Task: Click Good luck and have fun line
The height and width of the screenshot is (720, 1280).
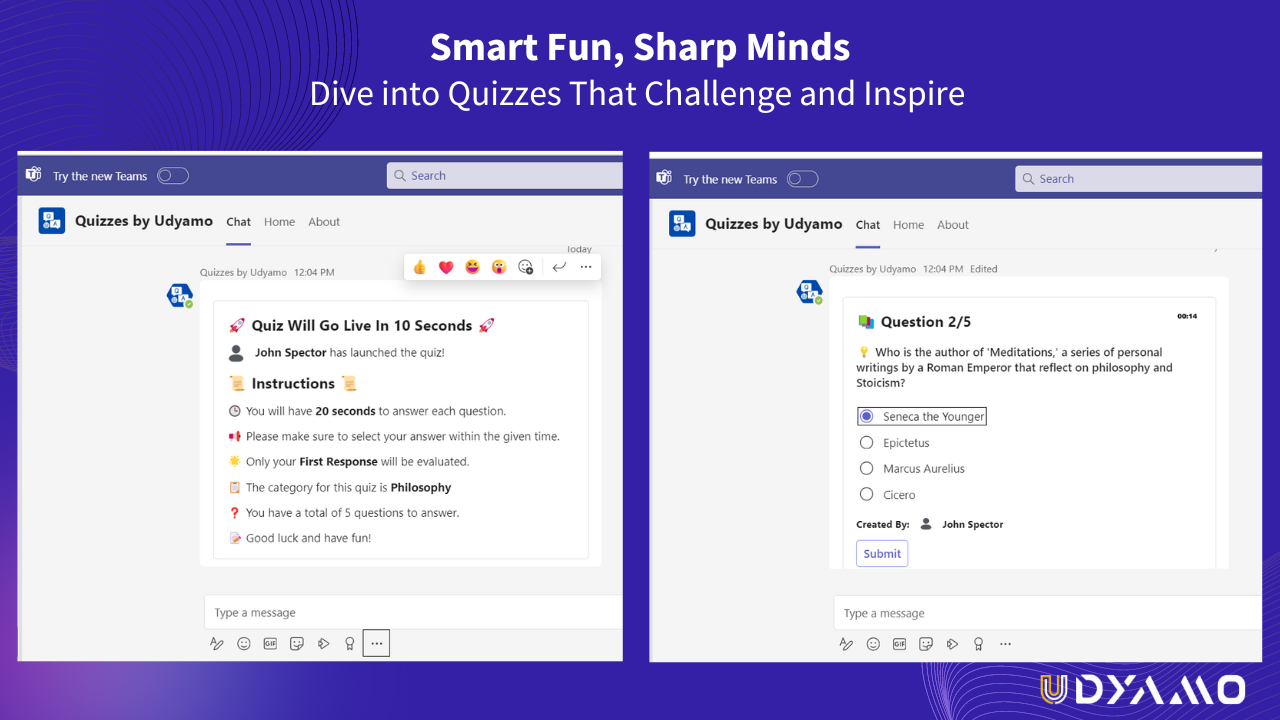Action: [x=308, y=538]
